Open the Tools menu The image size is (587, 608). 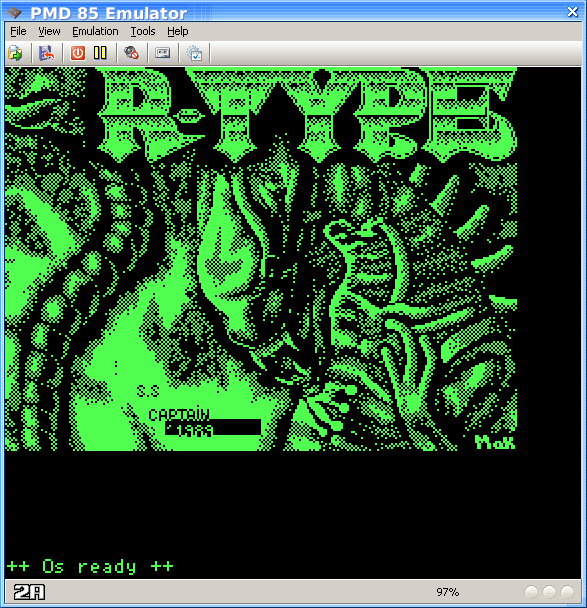(143, 31)
